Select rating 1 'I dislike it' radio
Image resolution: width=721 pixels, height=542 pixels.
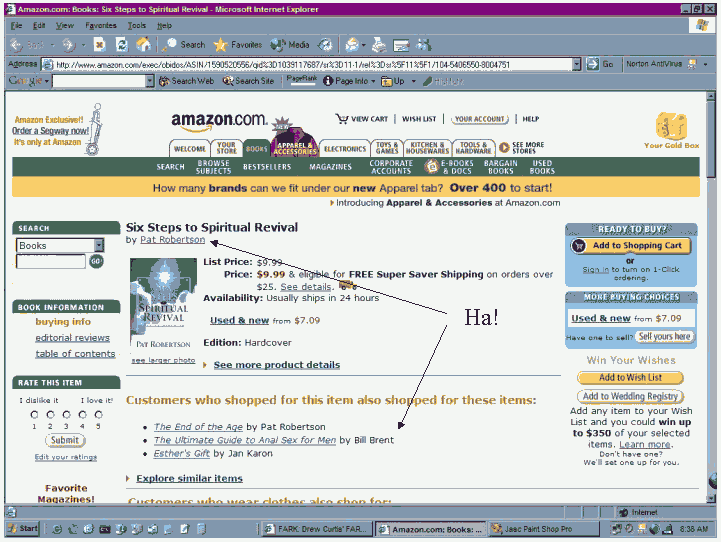pyautogui.click(x=34, y=414)
